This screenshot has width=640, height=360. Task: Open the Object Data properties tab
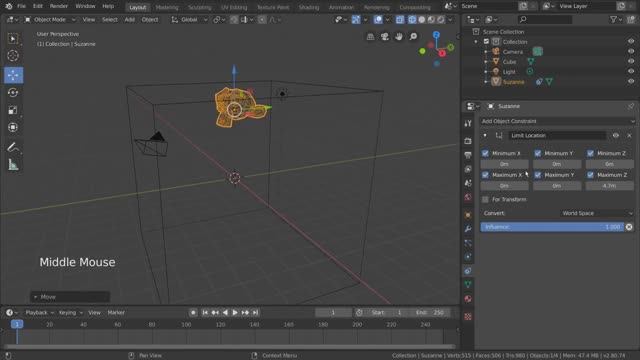click(x=468, y=284)
